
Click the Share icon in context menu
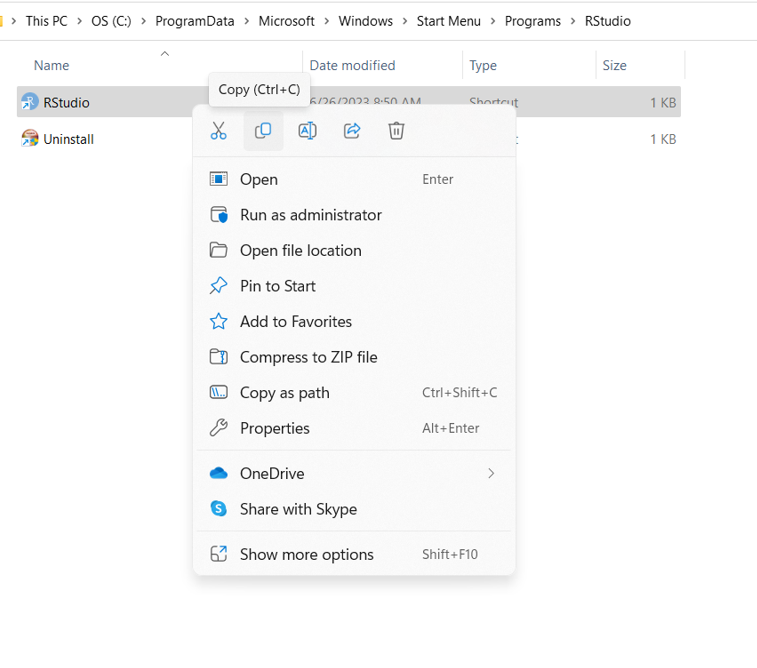[x=352, y=131]
